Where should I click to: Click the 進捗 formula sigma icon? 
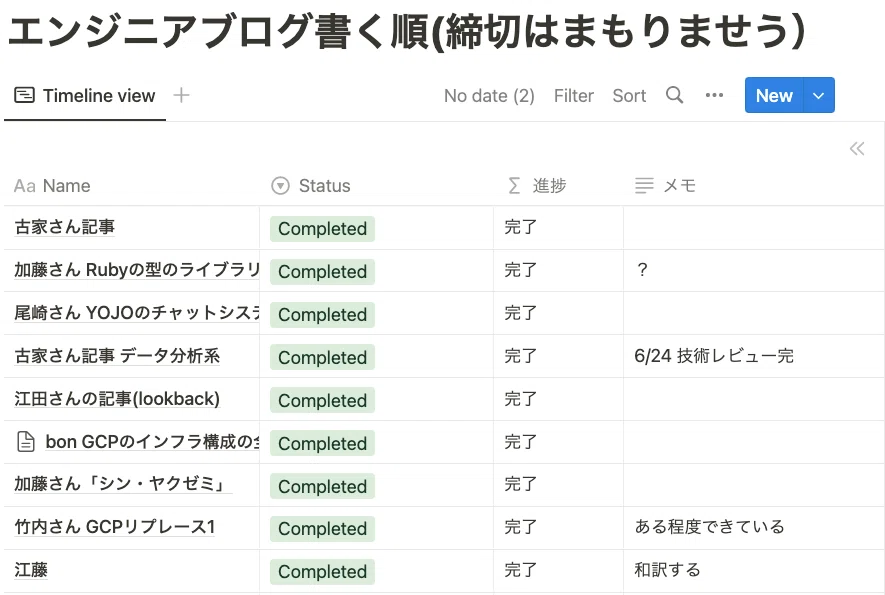514,185
